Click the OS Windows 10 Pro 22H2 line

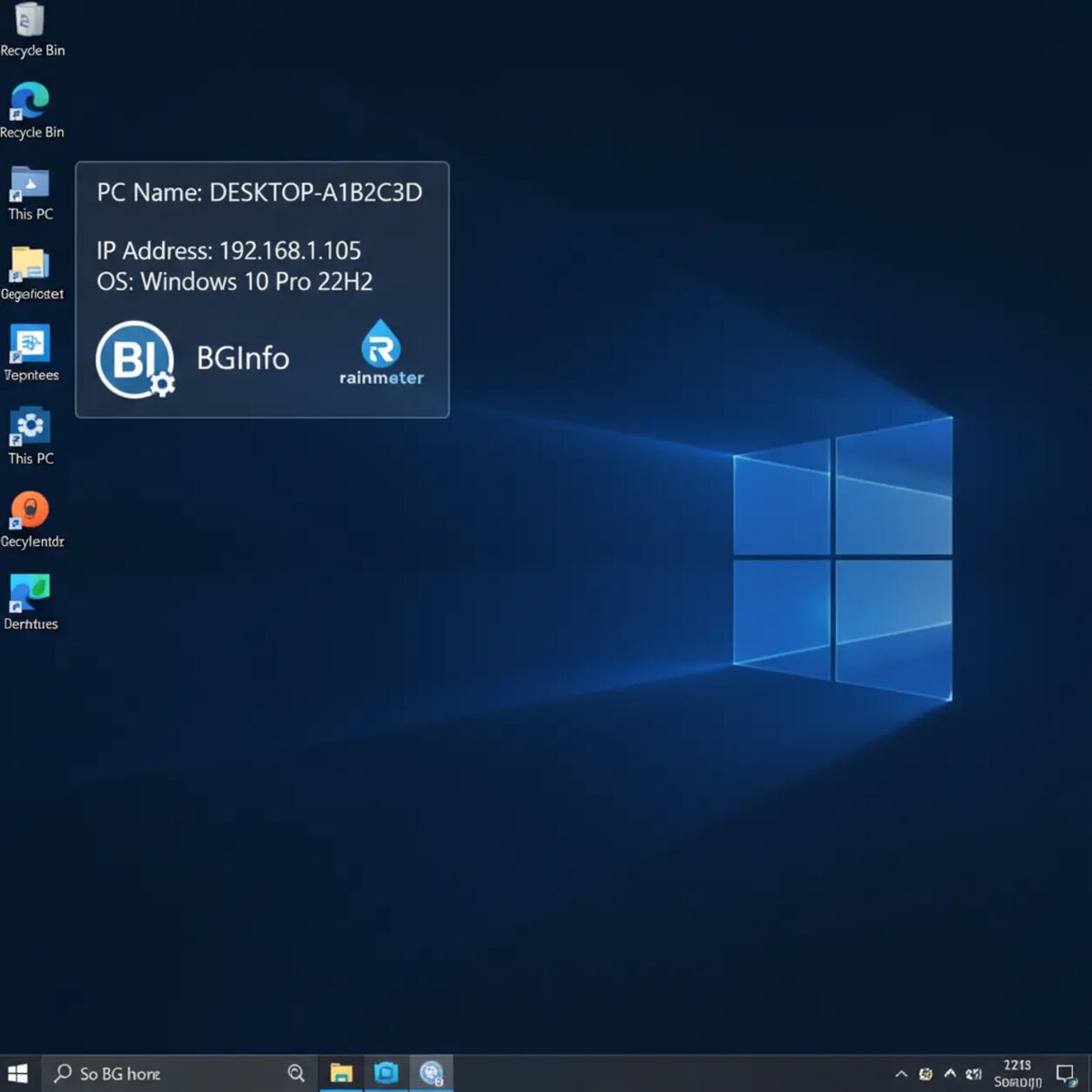(x=235, y=281)
